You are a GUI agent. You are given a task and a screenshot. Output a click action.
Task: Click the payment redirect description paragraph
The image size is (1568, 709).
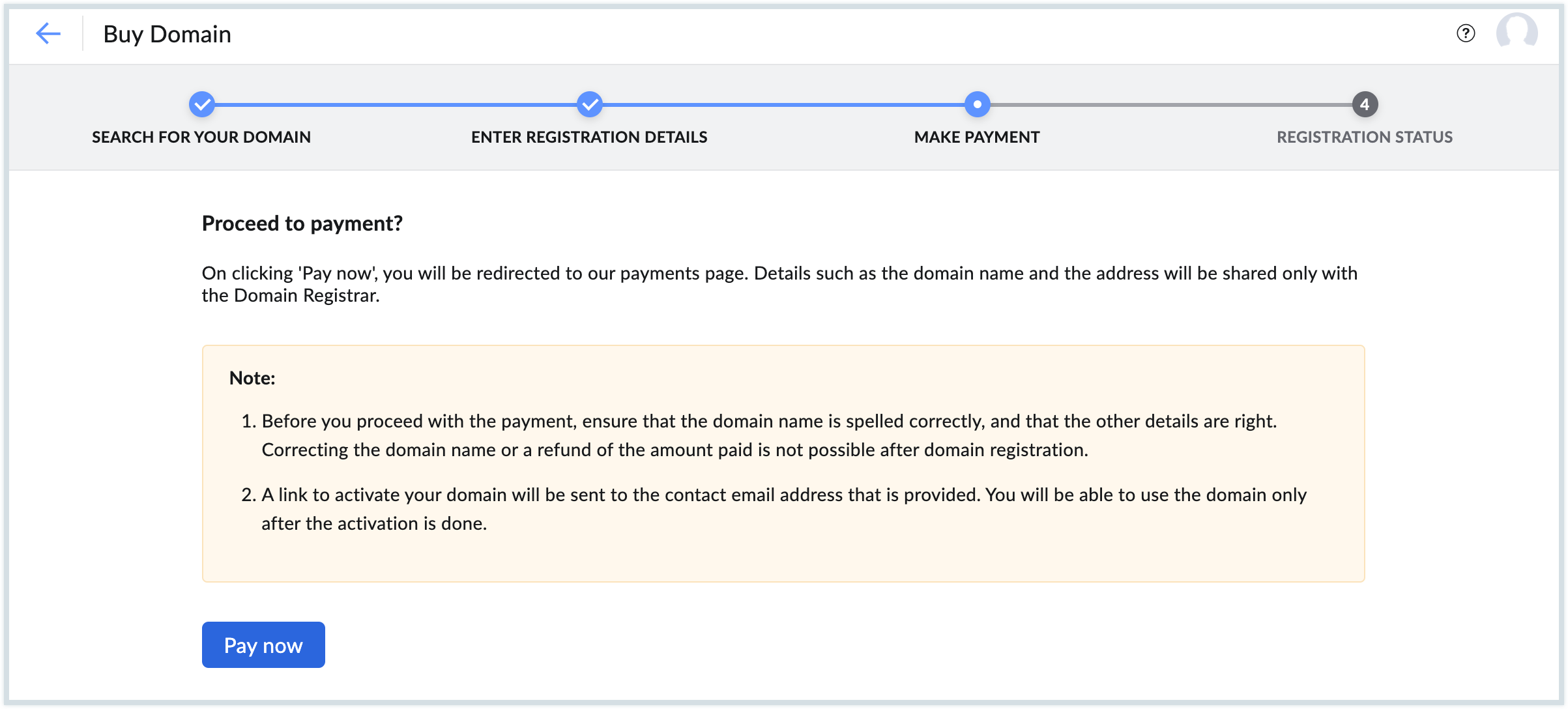779,284
